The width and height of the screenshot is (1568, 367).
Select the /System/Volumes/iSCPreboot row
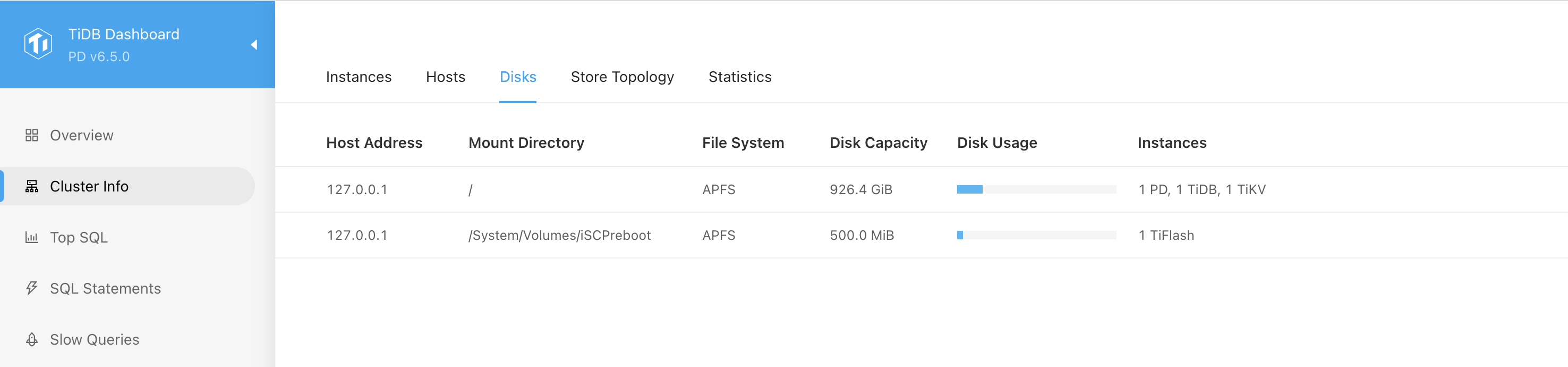pos(559,235)
